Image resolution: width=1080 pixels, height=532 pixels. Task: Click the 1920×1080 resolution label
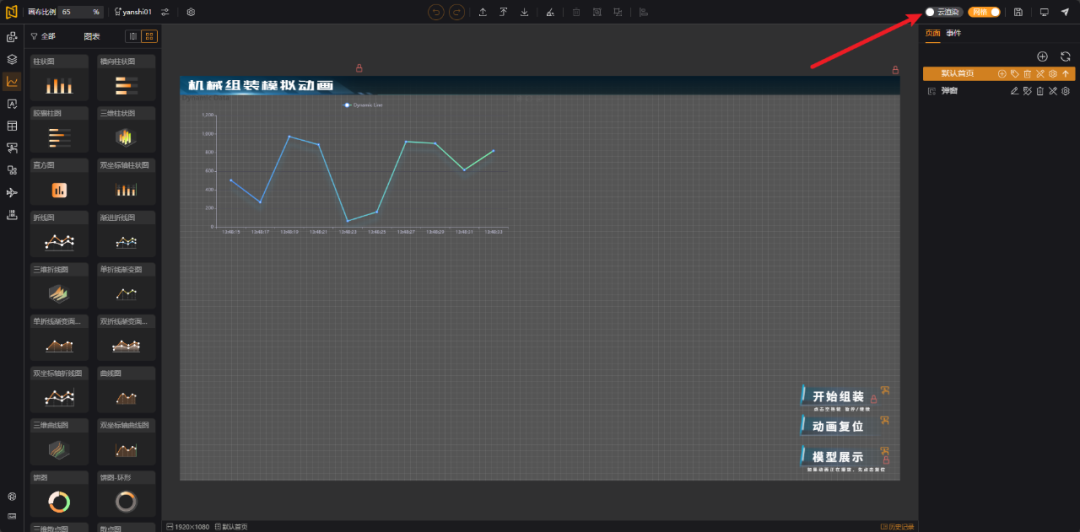point(188,526)
